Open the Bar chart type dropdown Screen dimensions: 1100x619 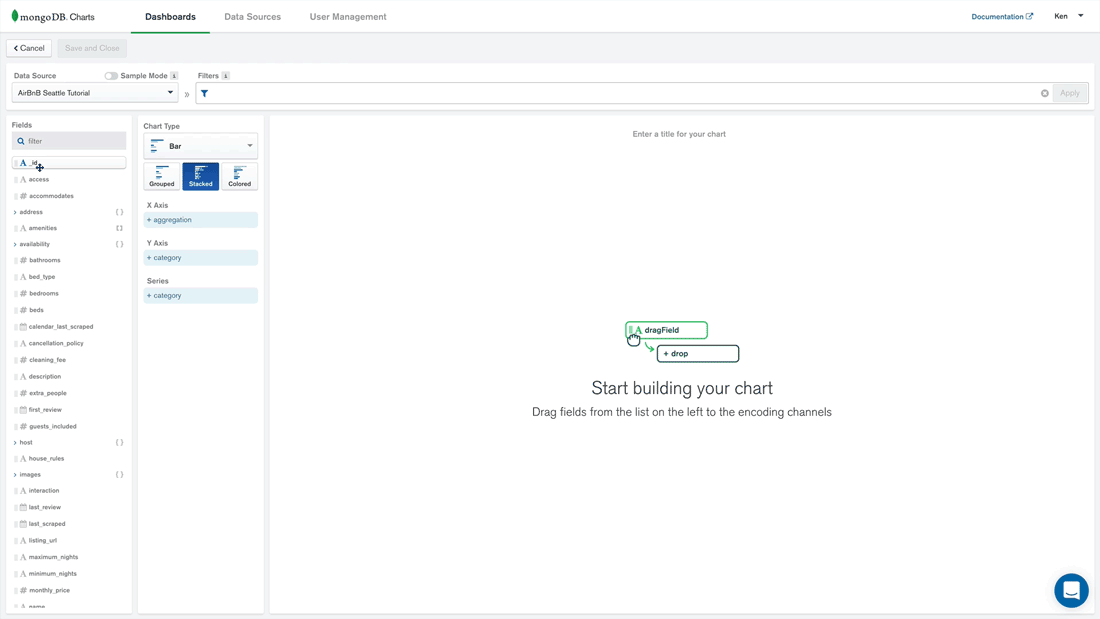coord(201,146)
